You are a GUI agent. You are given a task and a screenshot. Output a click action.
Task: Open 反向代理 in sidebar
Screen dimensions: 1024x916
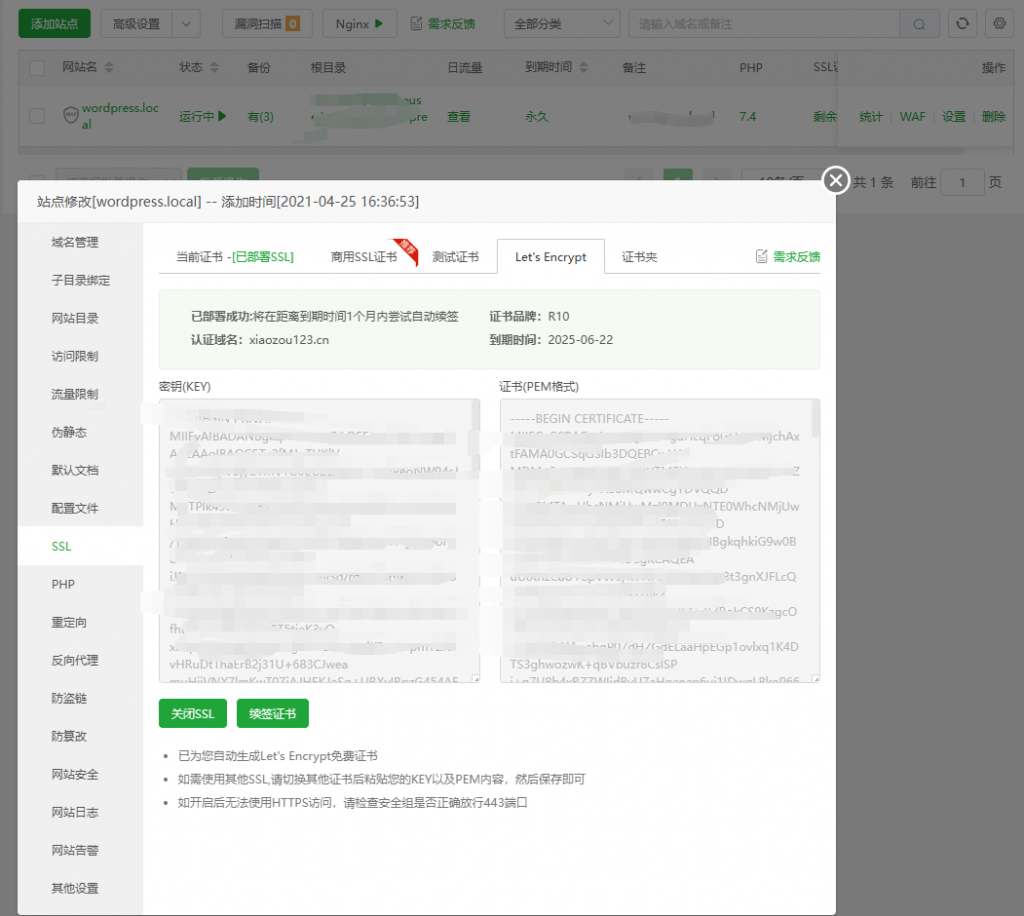(75, 660)
